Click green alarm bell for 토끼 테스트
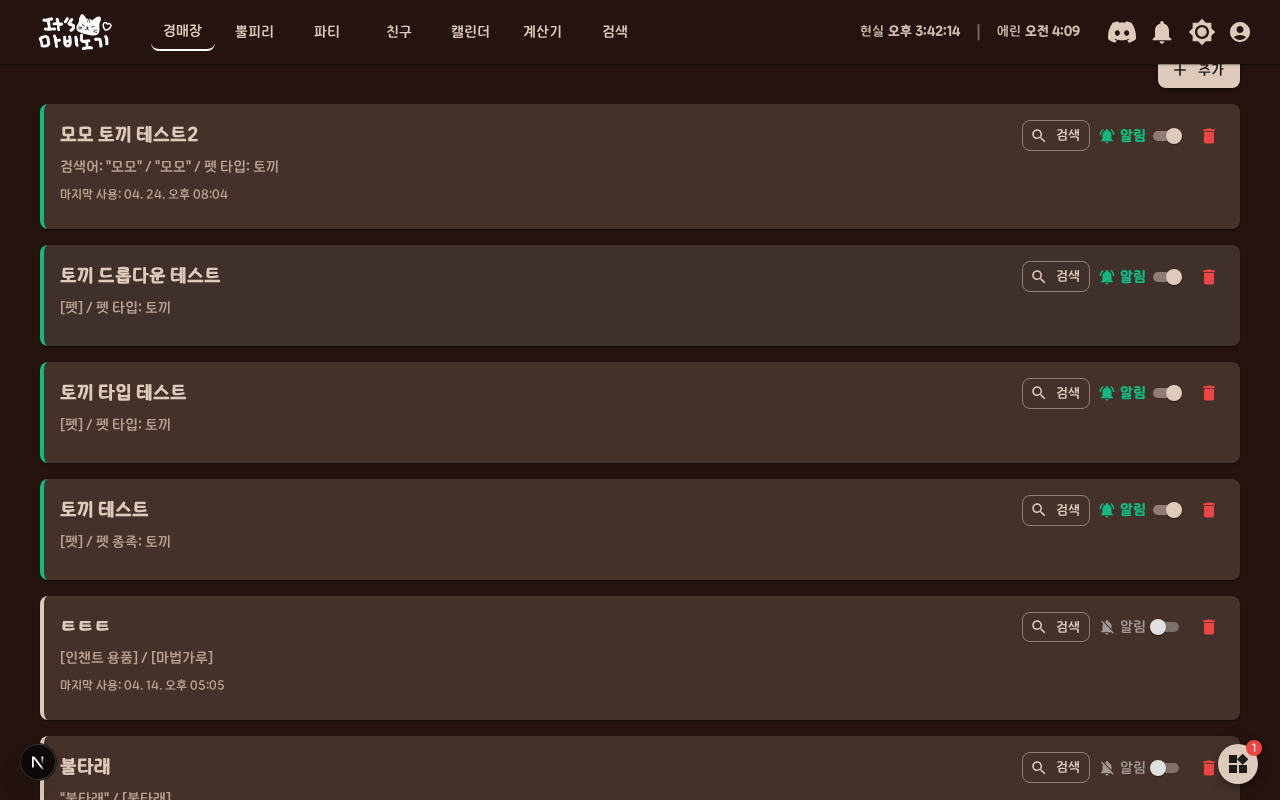The width and height of the screenshot is (1280, 800). click(x=1107, y=510)
